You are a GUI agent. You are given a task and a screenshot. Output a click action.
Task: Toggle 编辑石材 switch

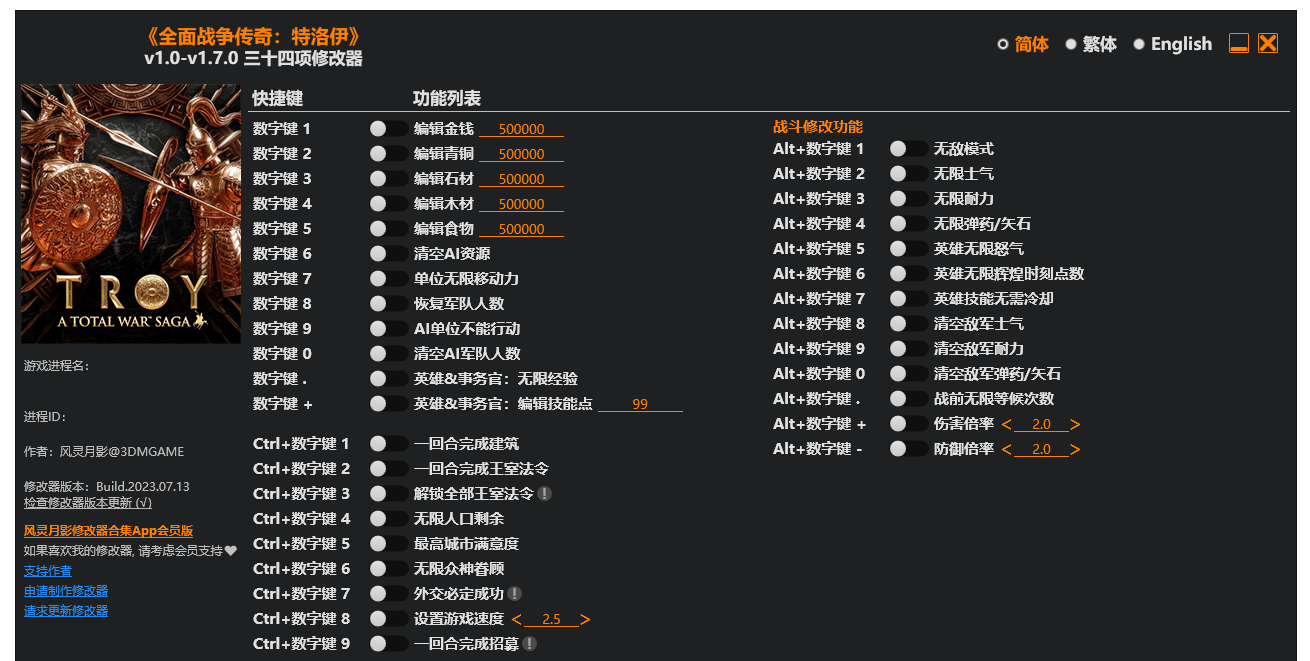[388, 179]
